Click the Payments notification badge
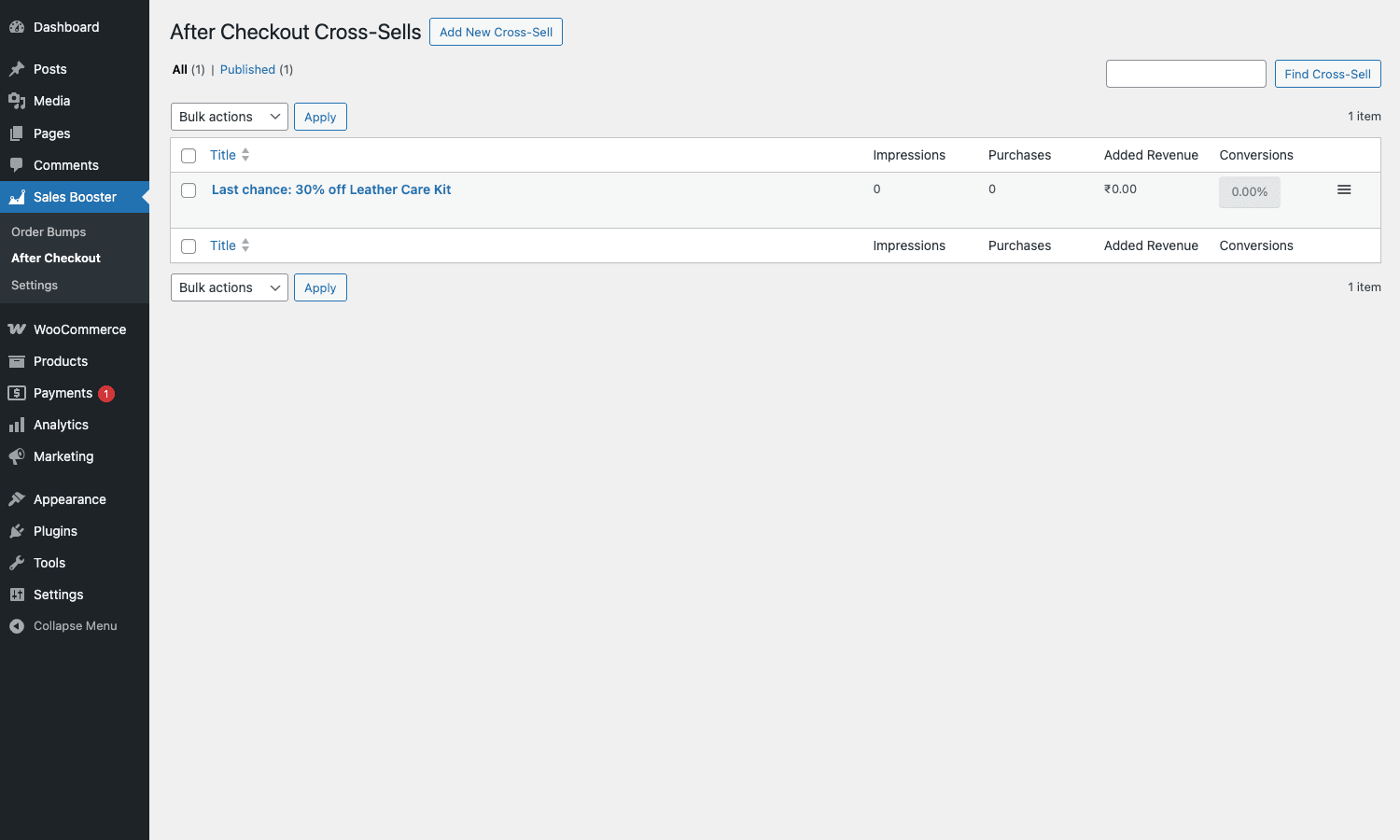The height and width of the screenshot is (840, 1400). point(106,394)
